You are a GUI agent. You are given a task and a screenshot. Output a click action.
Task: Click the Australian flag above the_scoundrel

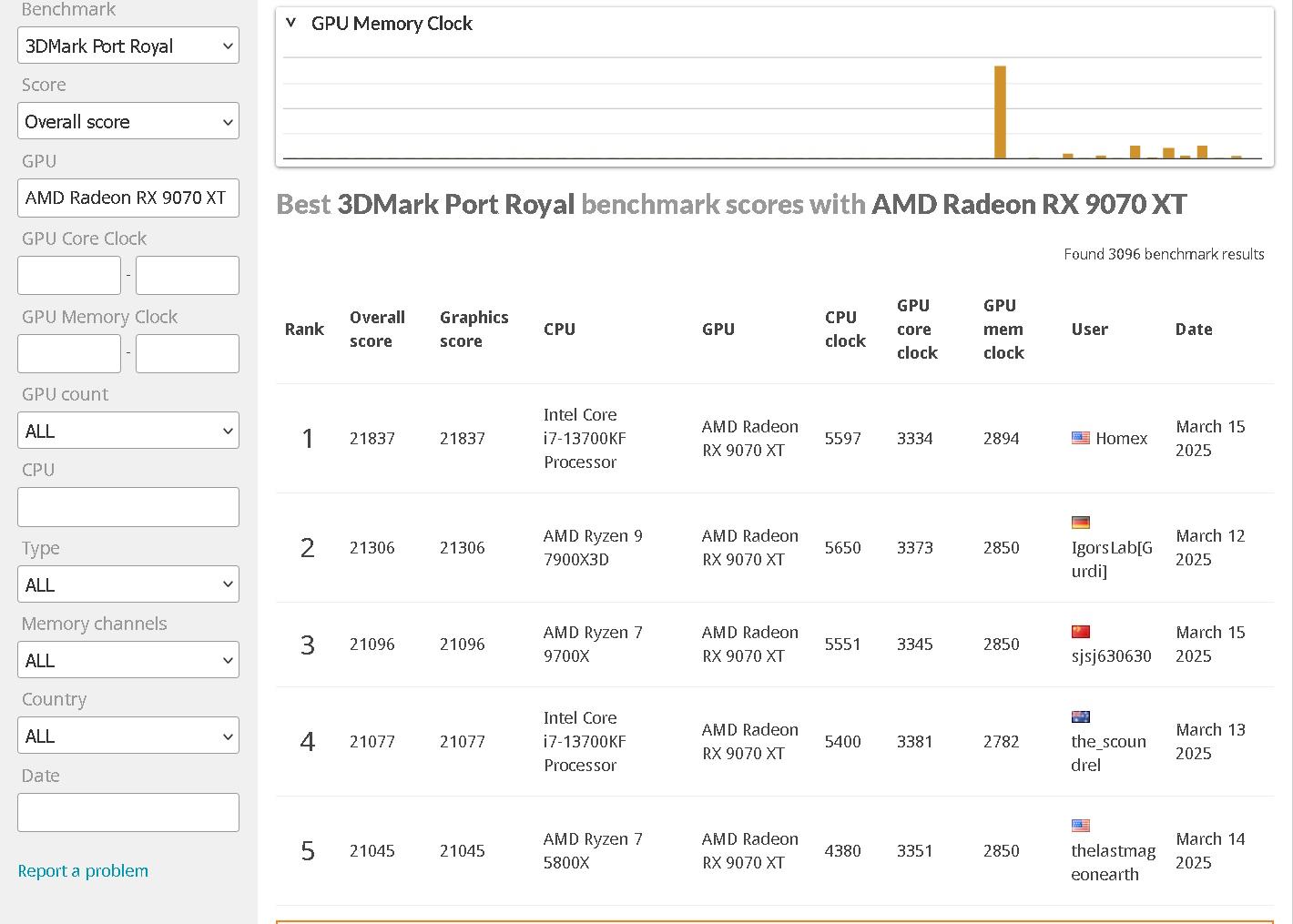pos(1081,717)
